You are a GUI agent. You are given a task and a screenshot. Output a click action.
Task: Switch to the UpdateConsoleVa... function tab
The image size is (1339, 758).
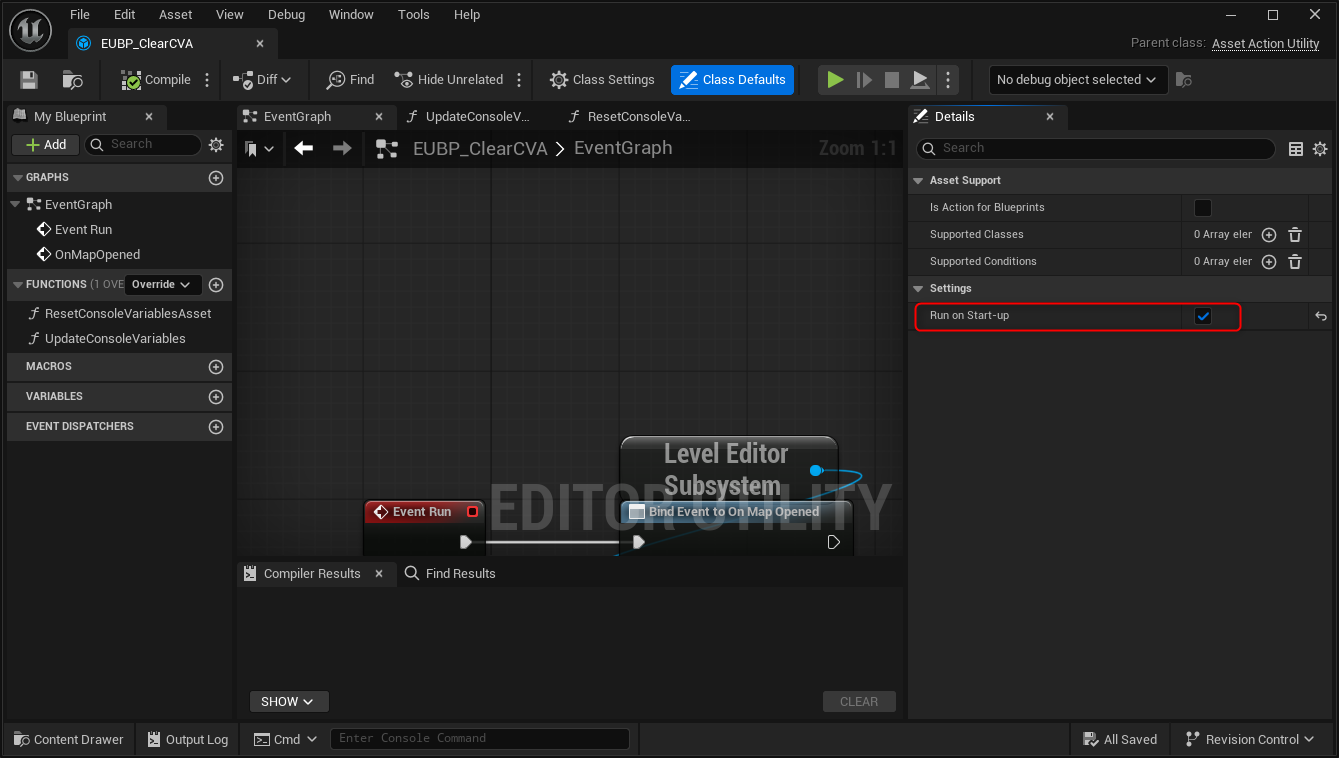[476, 117]
